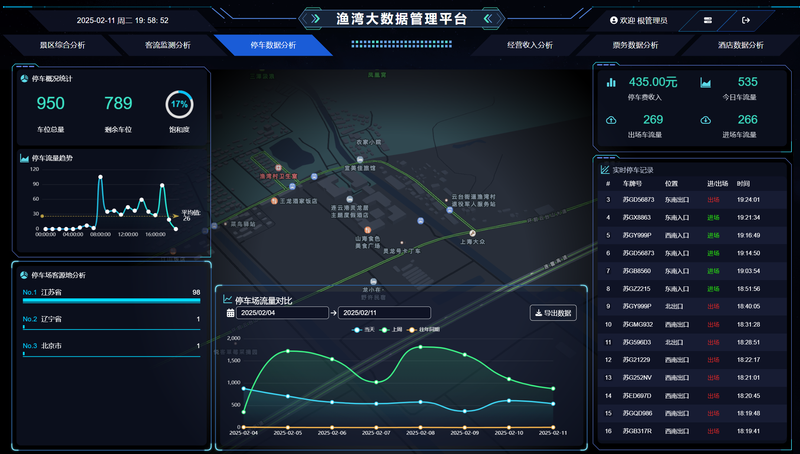Click the area chart icon beside 今日车流量 535
Image resolution: width=800 pixels, height=454 pixels.
coord(705,82)
